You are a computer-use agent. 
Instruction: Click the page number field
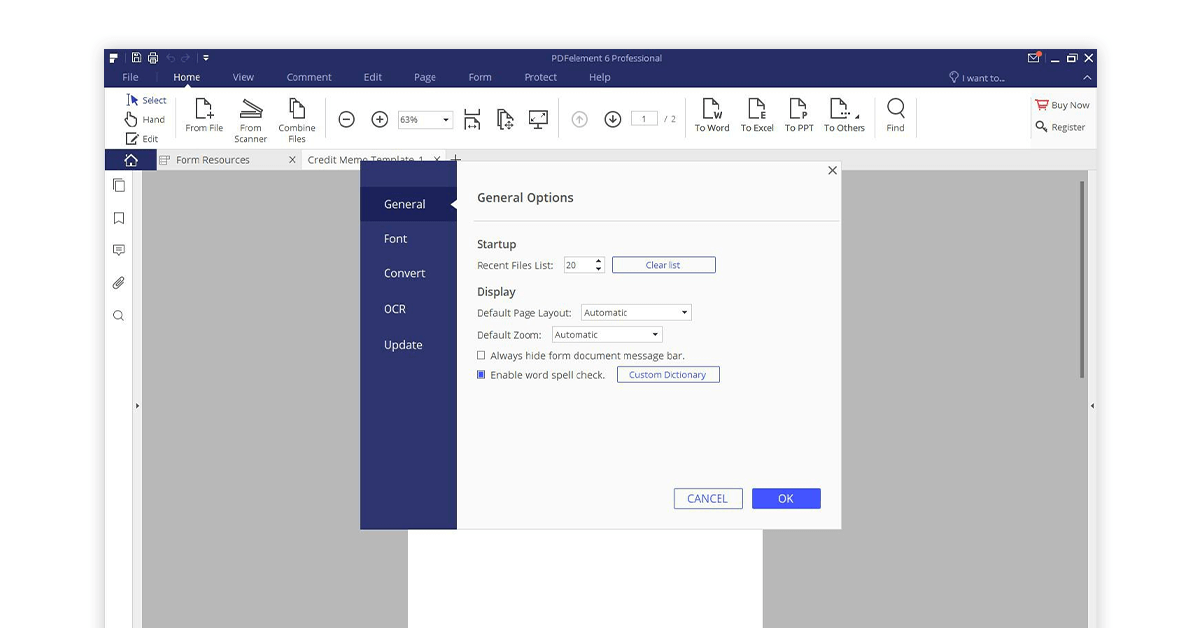tap(644, 119)
